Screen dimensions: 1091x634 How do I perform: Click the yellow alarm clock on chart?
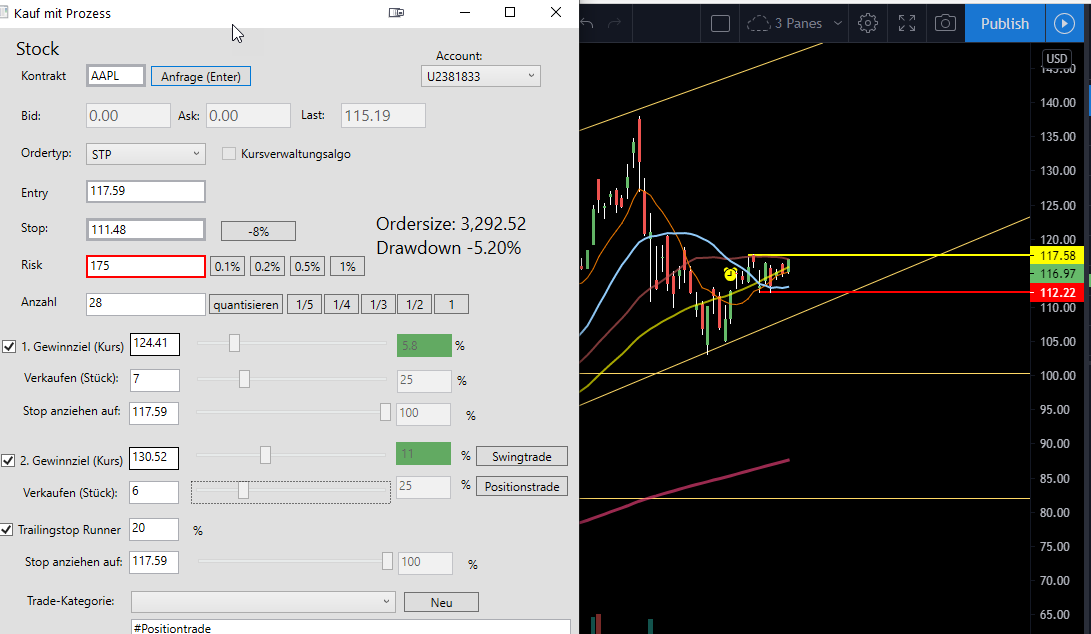coord(730,274)
